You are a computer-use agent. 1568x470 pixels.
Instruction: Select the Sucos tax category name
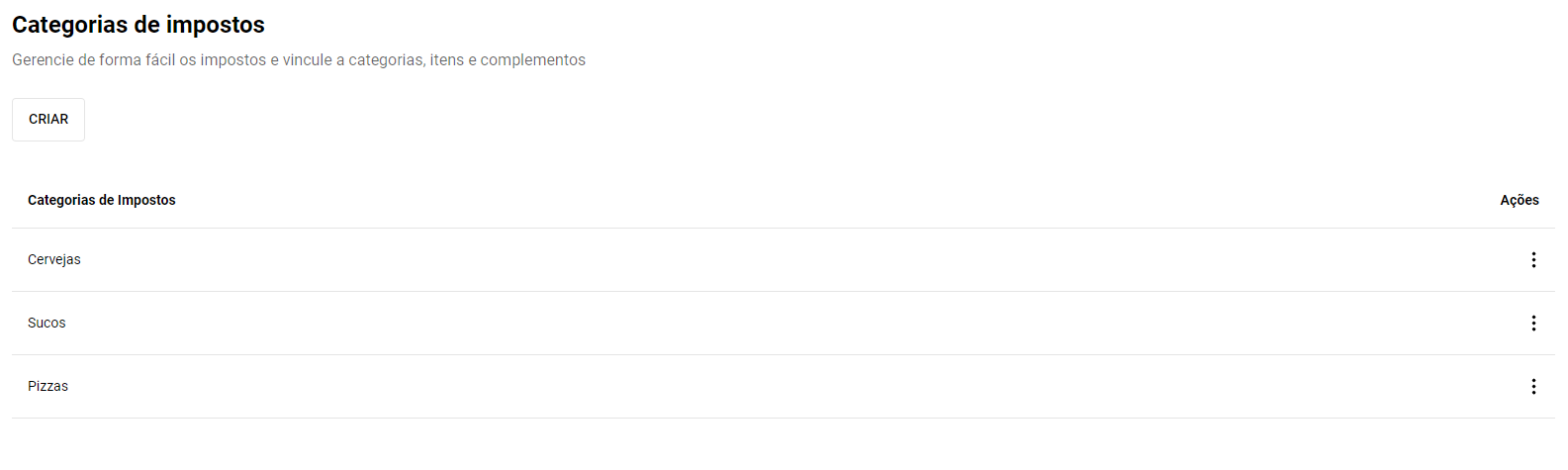46,323
